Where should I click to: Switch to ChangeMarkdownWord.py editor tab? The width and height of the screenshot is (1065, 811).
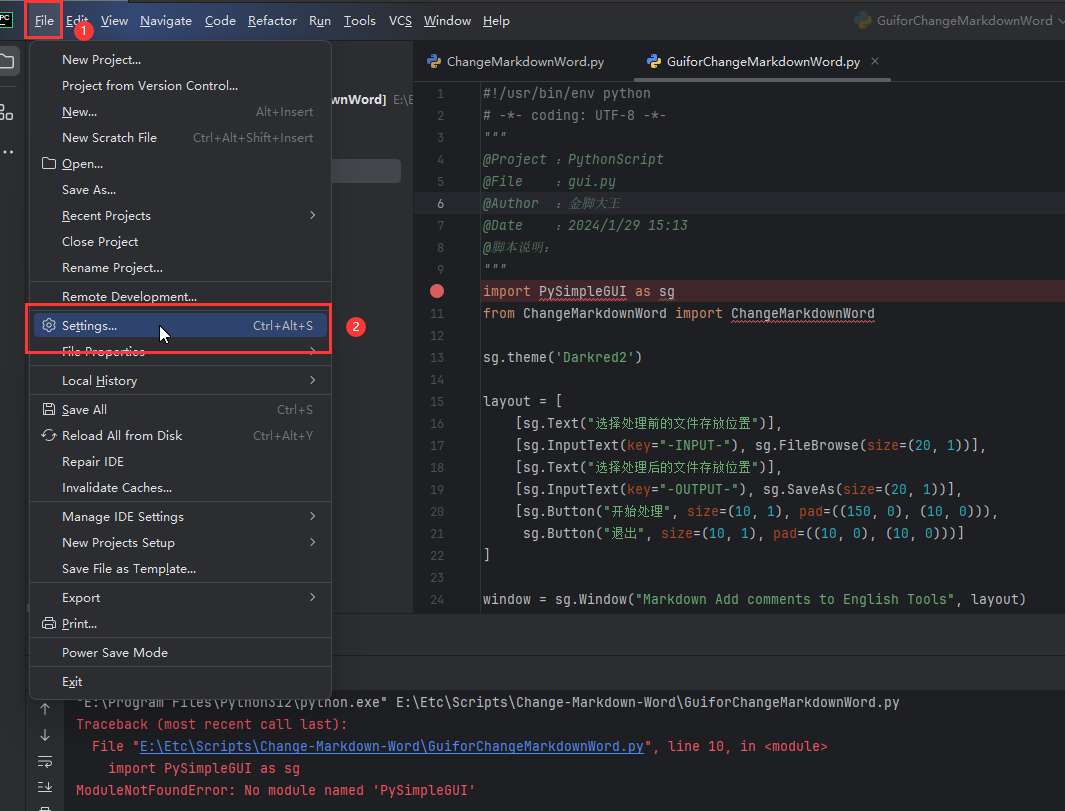516,61
